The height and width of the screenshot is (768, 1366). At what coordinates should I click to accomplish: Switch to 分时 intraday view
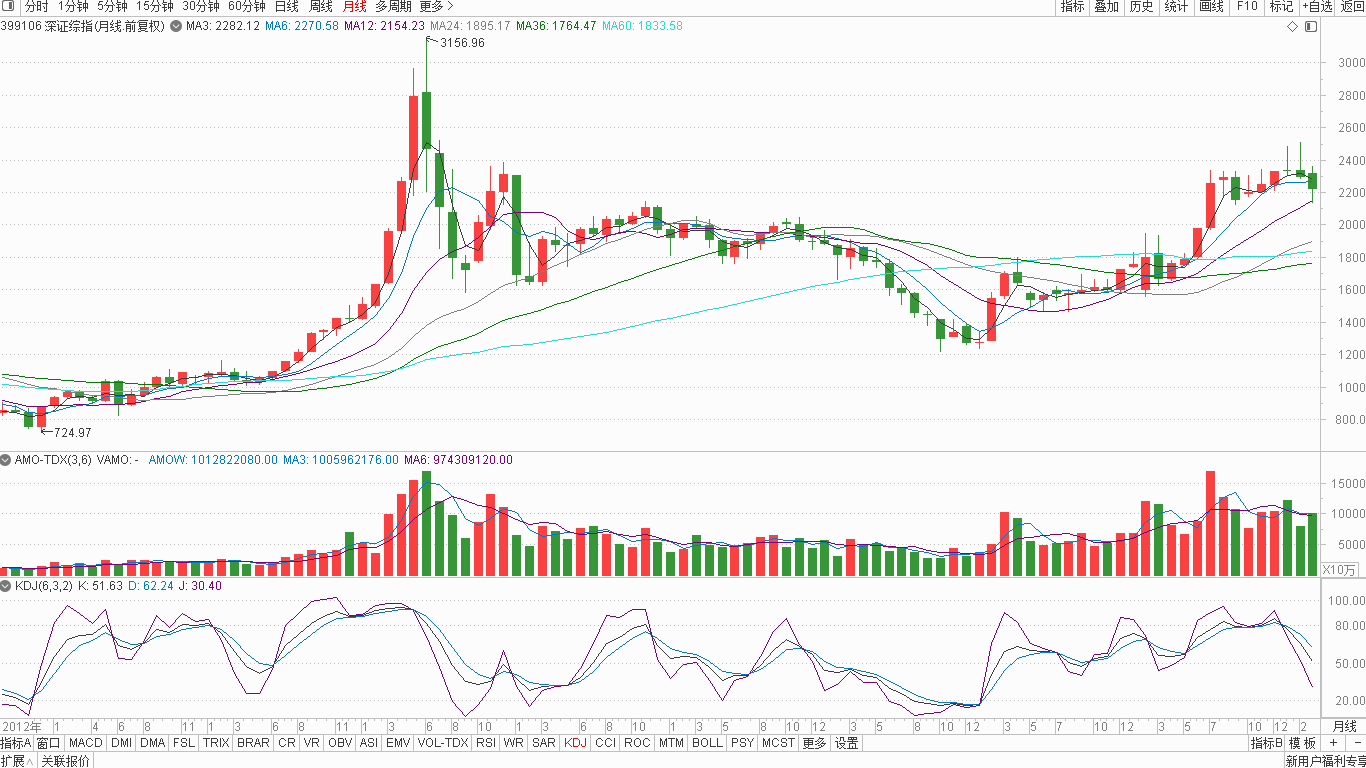pyautogui.click(x=36, y=6)
